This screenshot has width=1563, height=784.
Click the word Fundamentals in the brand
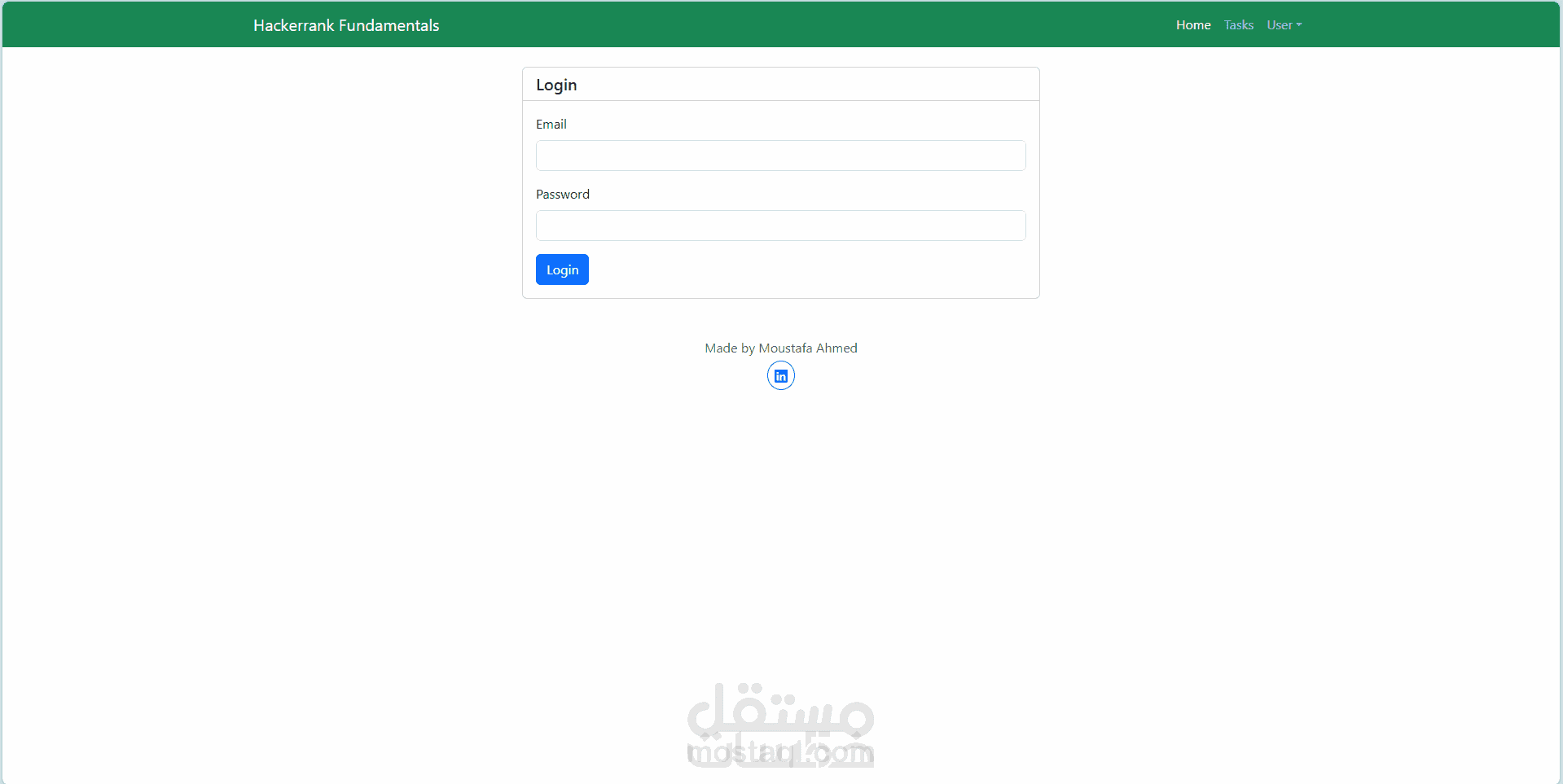389,25
